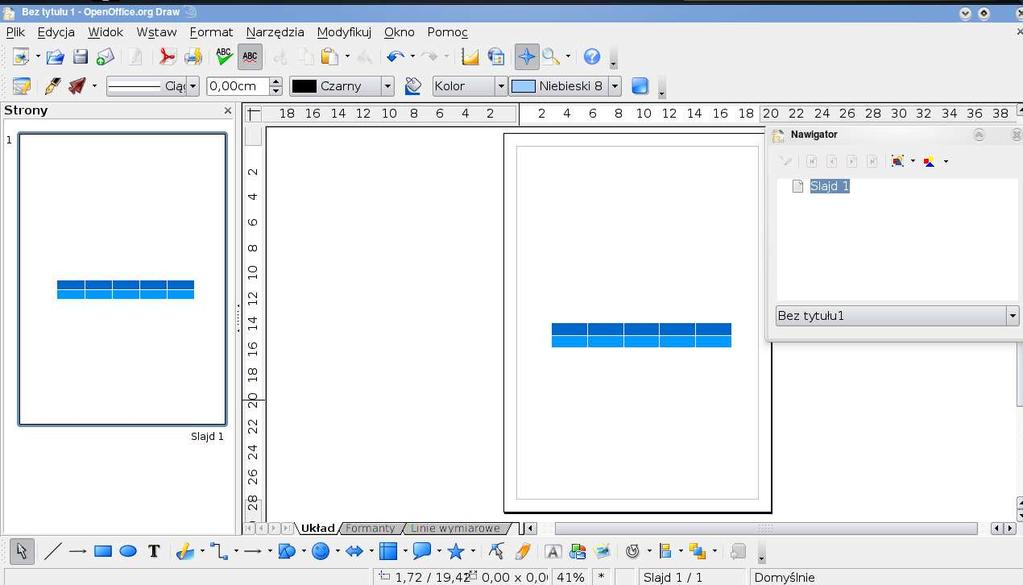Expand the New document arrow dropdown

[x=38, y=57]
